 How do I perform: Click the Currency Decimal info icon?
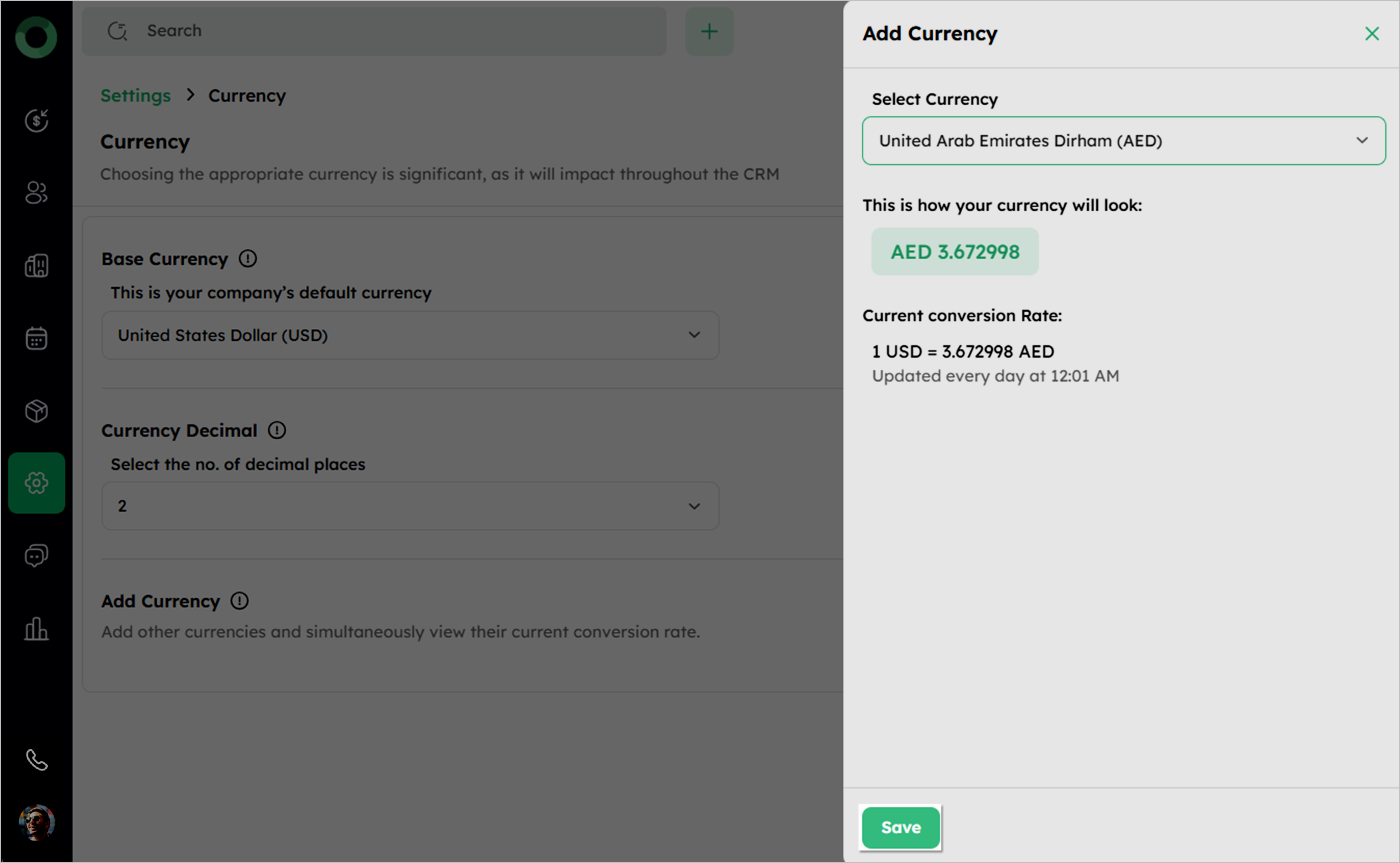click(277, 430)
